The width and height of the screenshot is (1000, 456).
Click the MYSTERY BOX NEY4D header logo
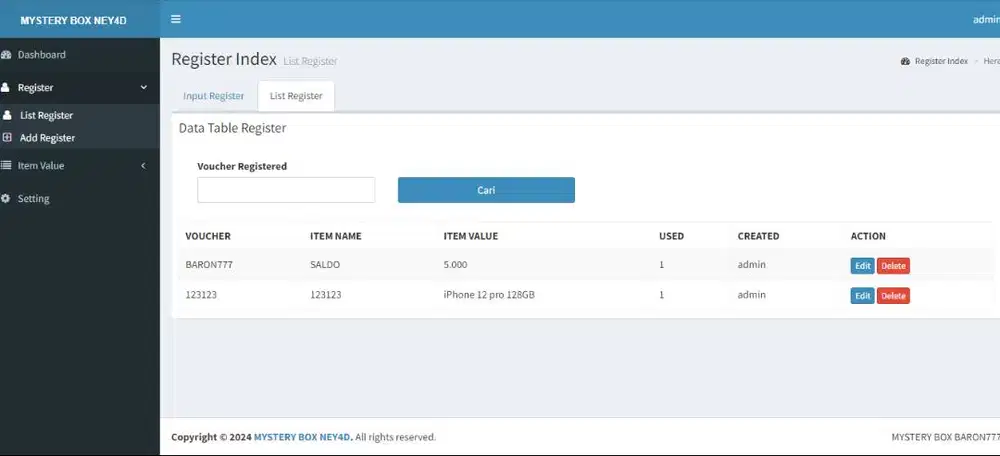pyautogui.click(x=73, y=20)
